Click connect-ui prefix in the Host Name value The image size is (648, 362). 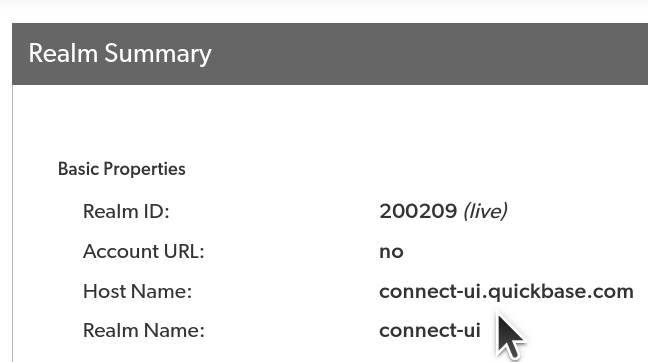click(x=430, y=292)
